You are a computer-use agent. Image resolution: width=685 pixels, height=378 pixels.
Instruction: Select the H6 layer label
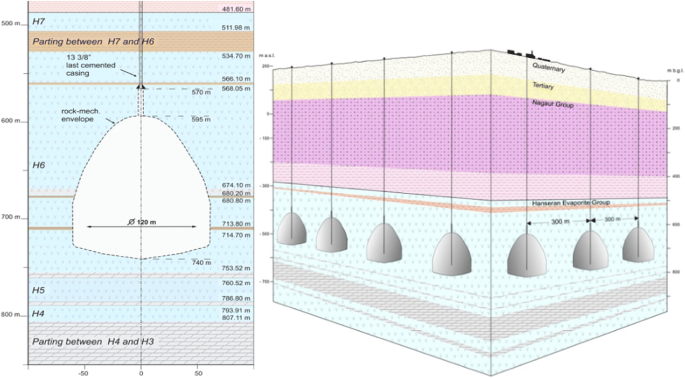[x=39, y=165]
